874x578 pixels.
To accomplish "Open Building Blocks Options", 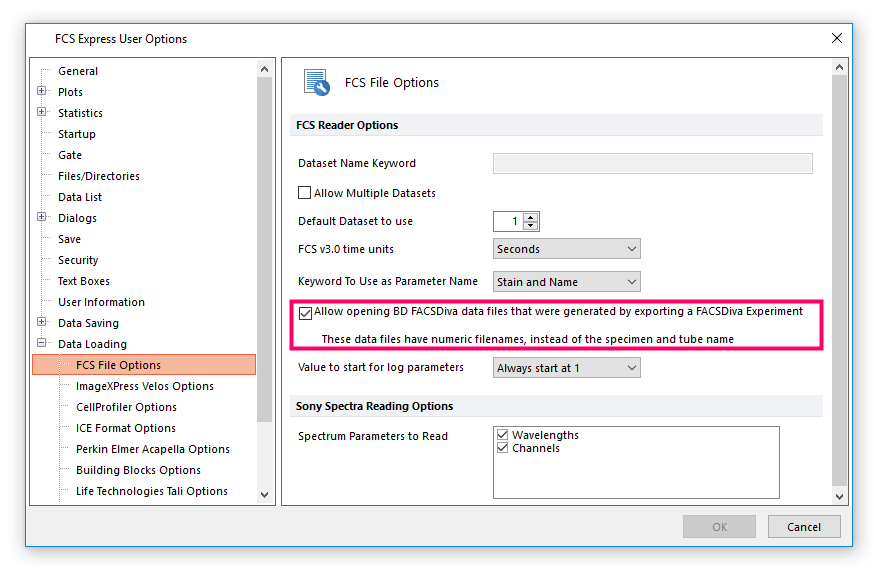I will point(138,470).
